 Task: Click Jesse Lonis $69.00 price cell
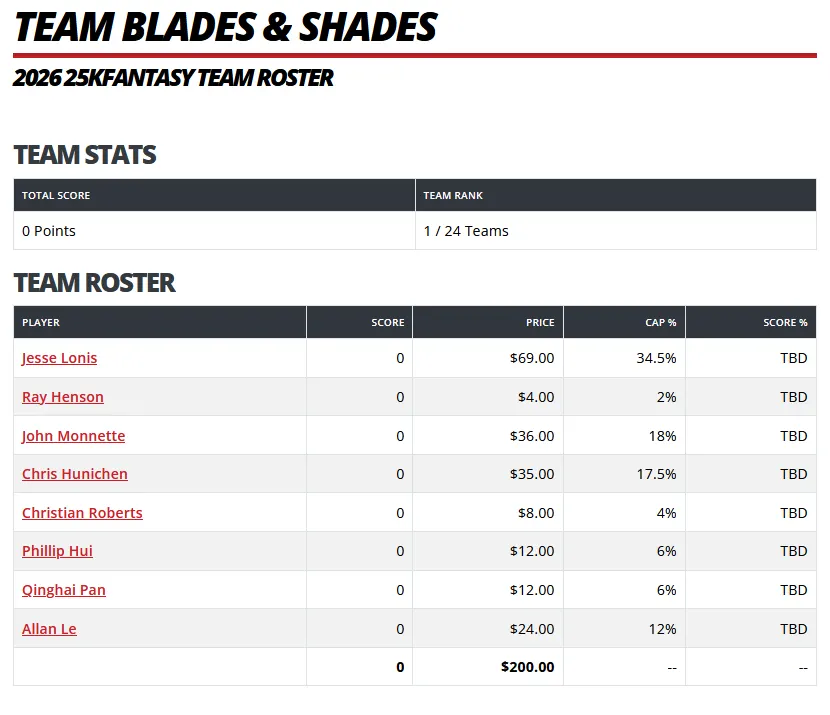point(488,358)
